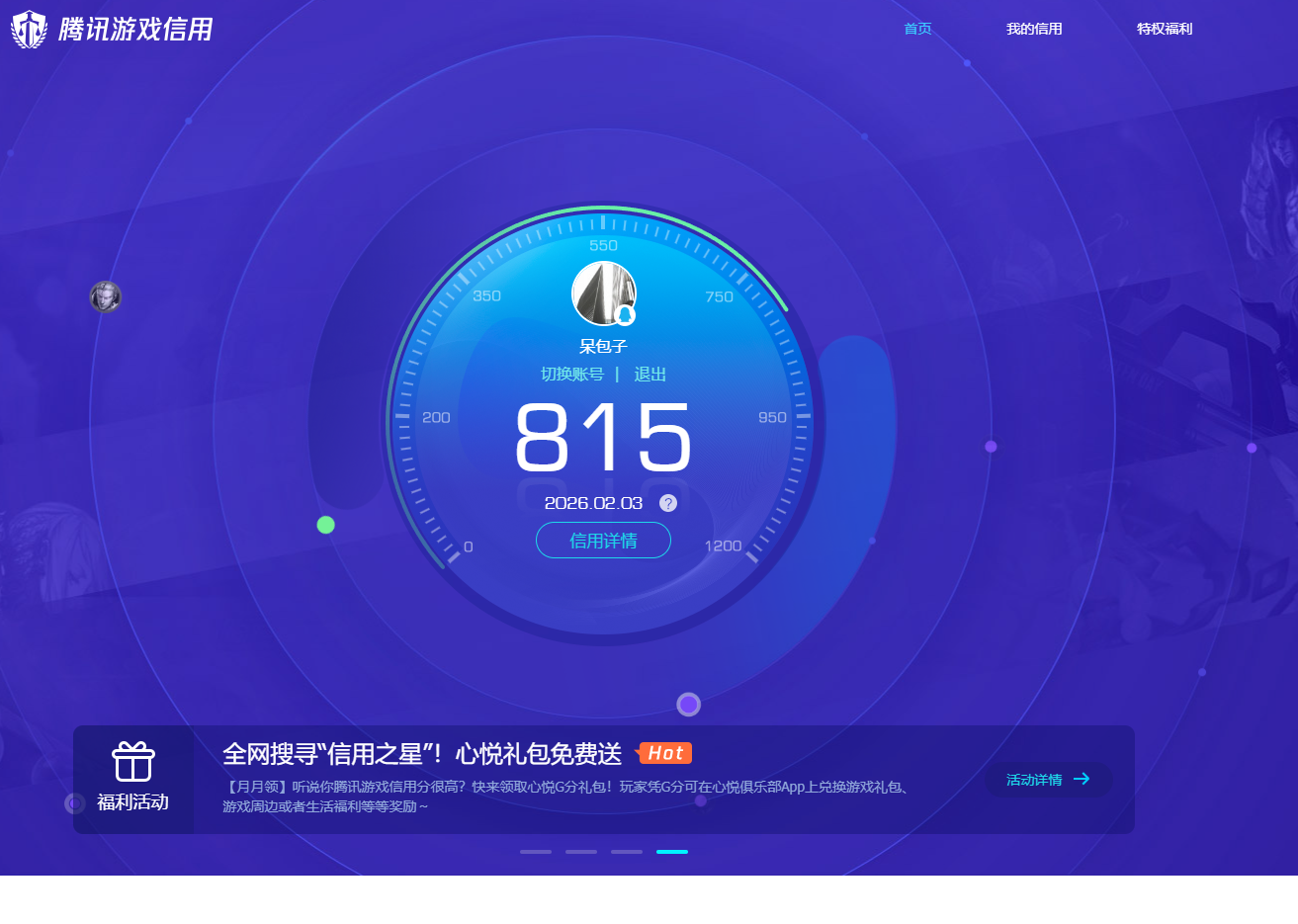The width and height of the screenshot is (1298, 924).
Task: Click the gift box icon above 福利活动
Action: point(133,762)
